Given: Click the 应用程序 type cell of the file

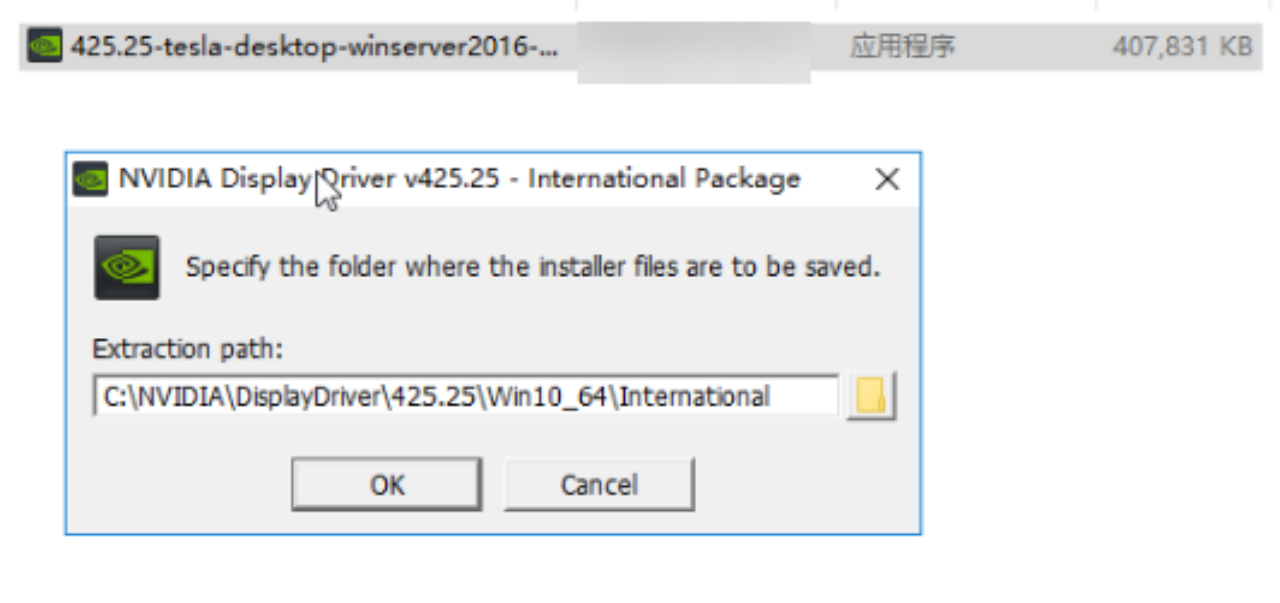Looking at the screenshot, I should click(903, 46).
